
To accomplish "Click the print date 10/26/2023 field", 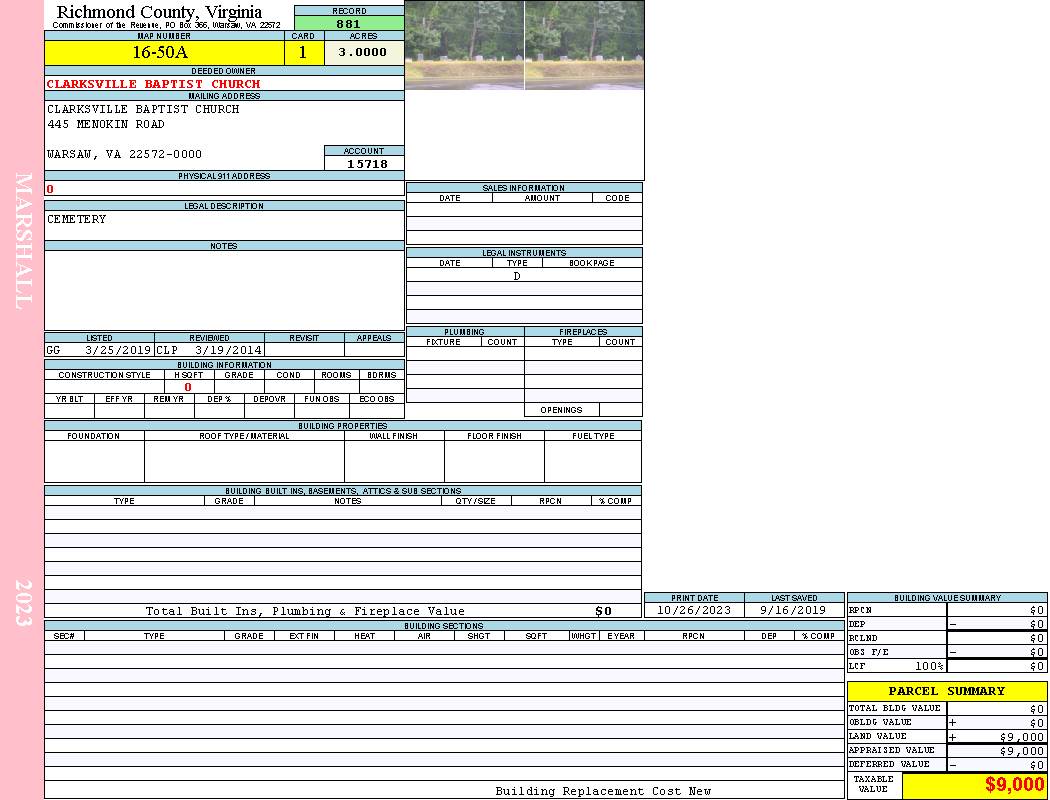I will 694,610.
